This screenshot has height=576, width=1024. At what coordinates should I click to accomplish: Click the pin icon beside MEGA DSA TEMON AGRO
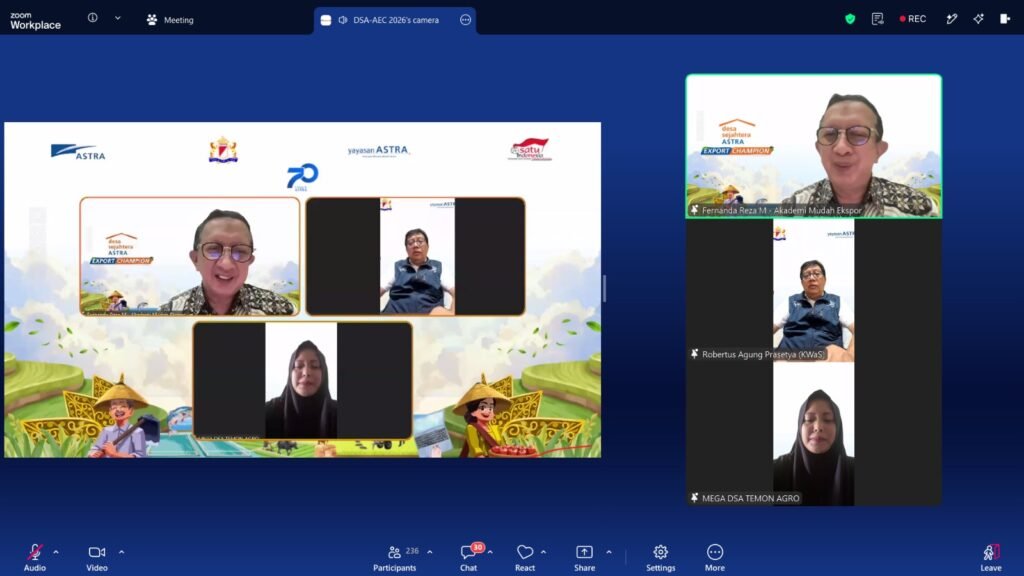click(694, 498)
